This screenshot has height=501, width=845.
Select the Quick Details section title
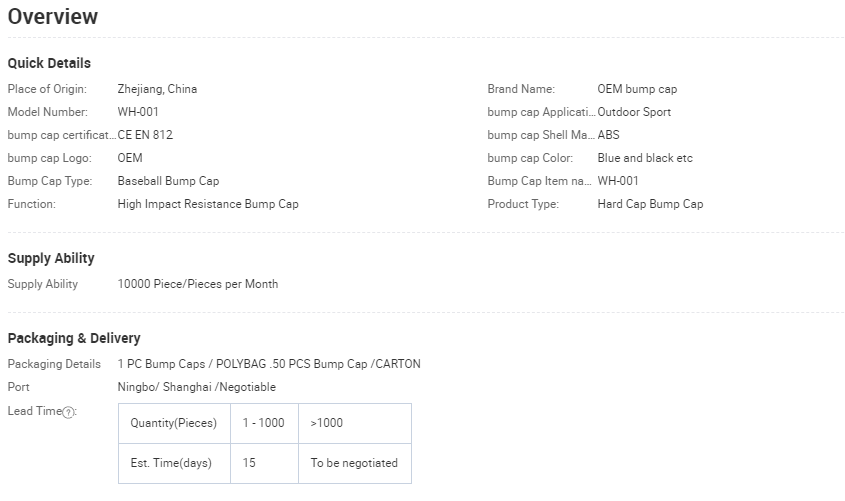49,63
